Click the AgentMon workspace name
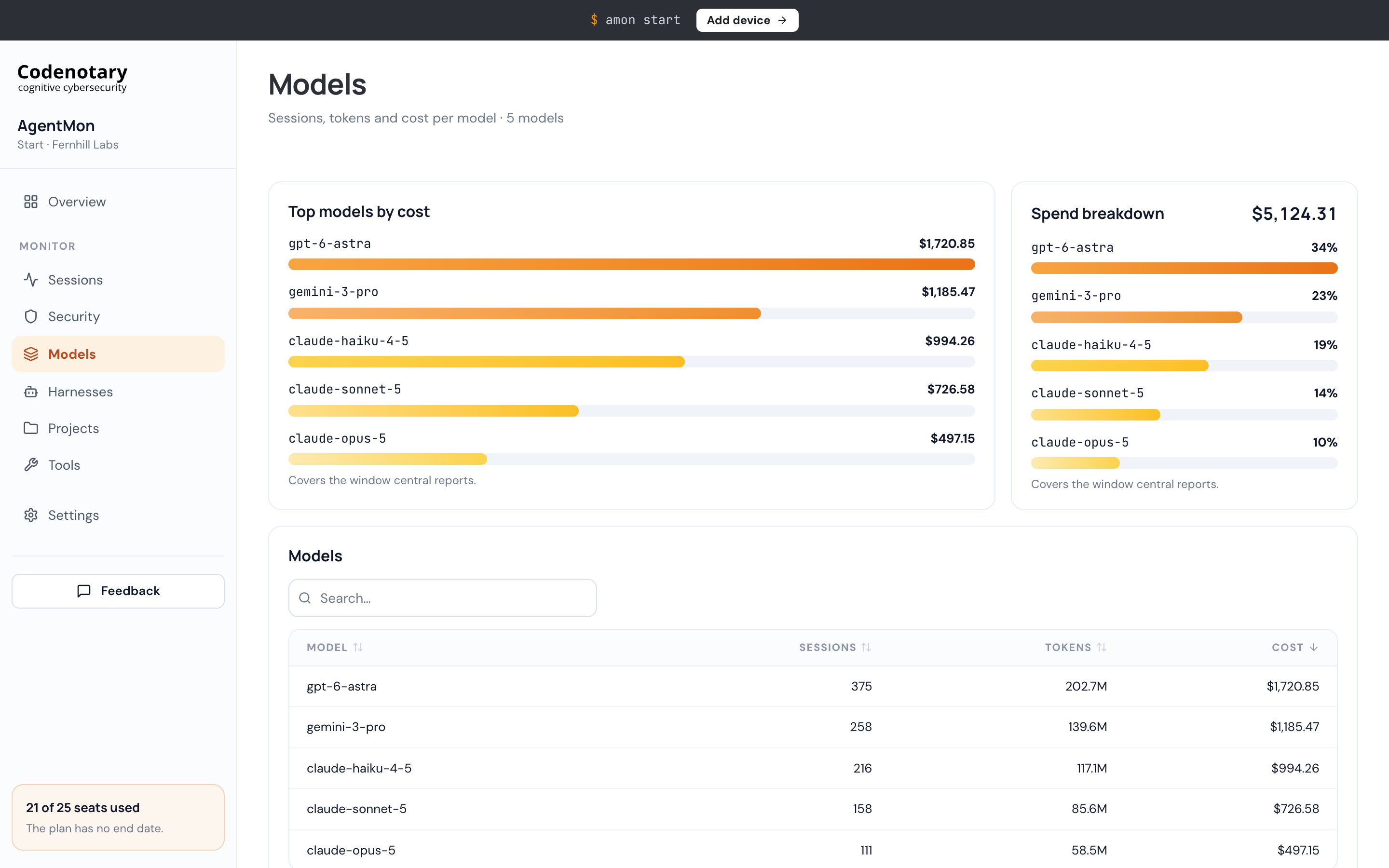Image resolution: width=1389 pixels, height=868 pixels. coord(56,126)
